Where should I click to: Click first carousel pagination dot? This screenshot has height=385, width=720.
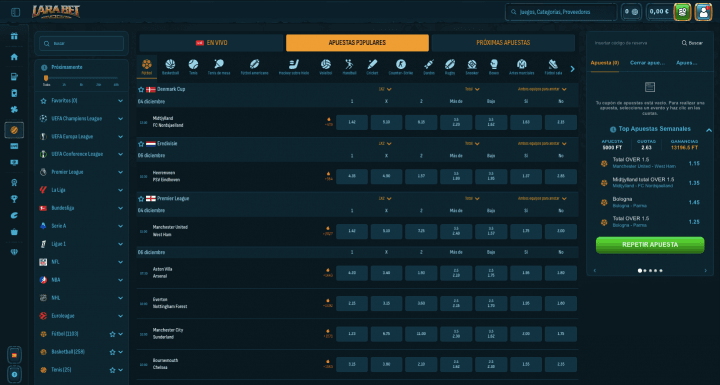point(640,271)
